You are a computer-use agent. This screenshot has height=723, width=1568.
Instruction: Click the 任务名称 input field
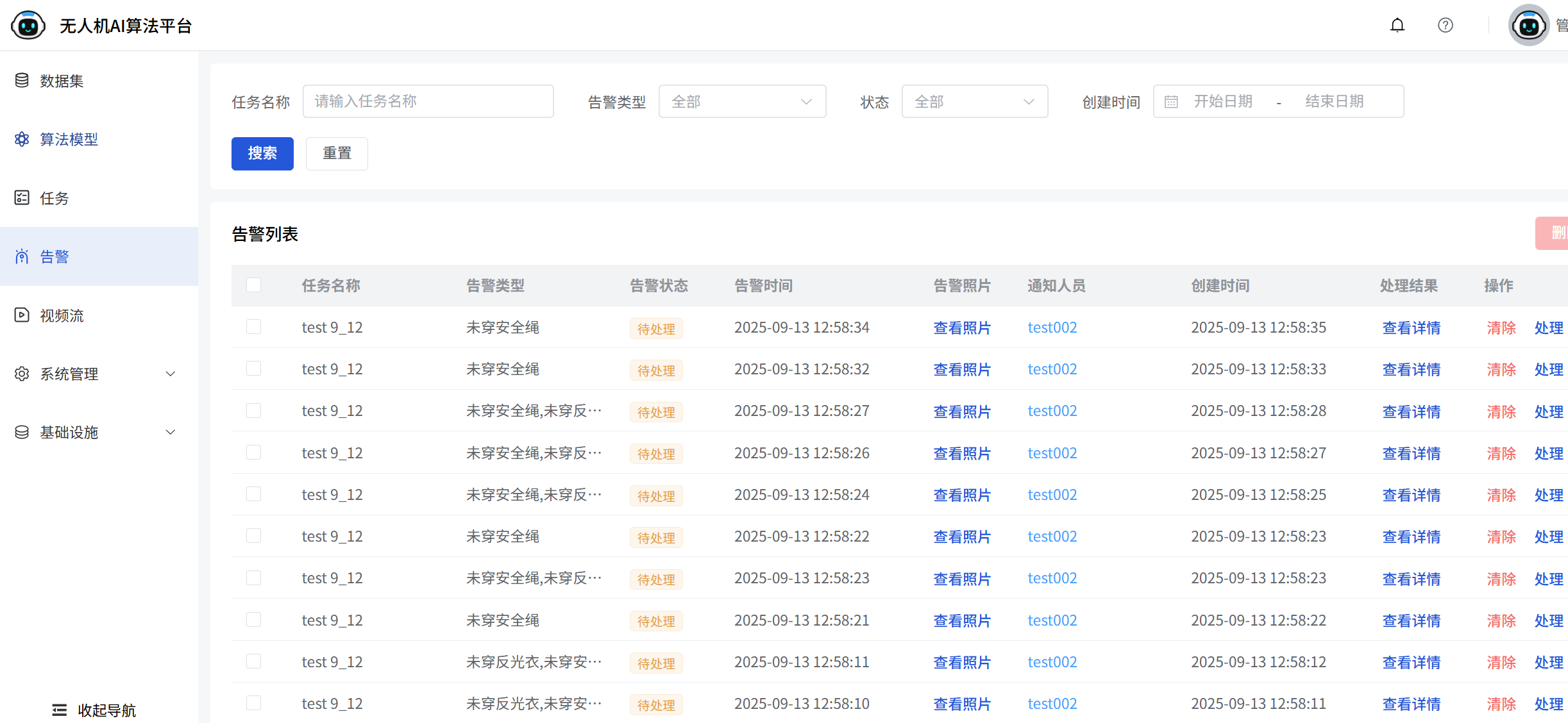[x=428, y=102]
